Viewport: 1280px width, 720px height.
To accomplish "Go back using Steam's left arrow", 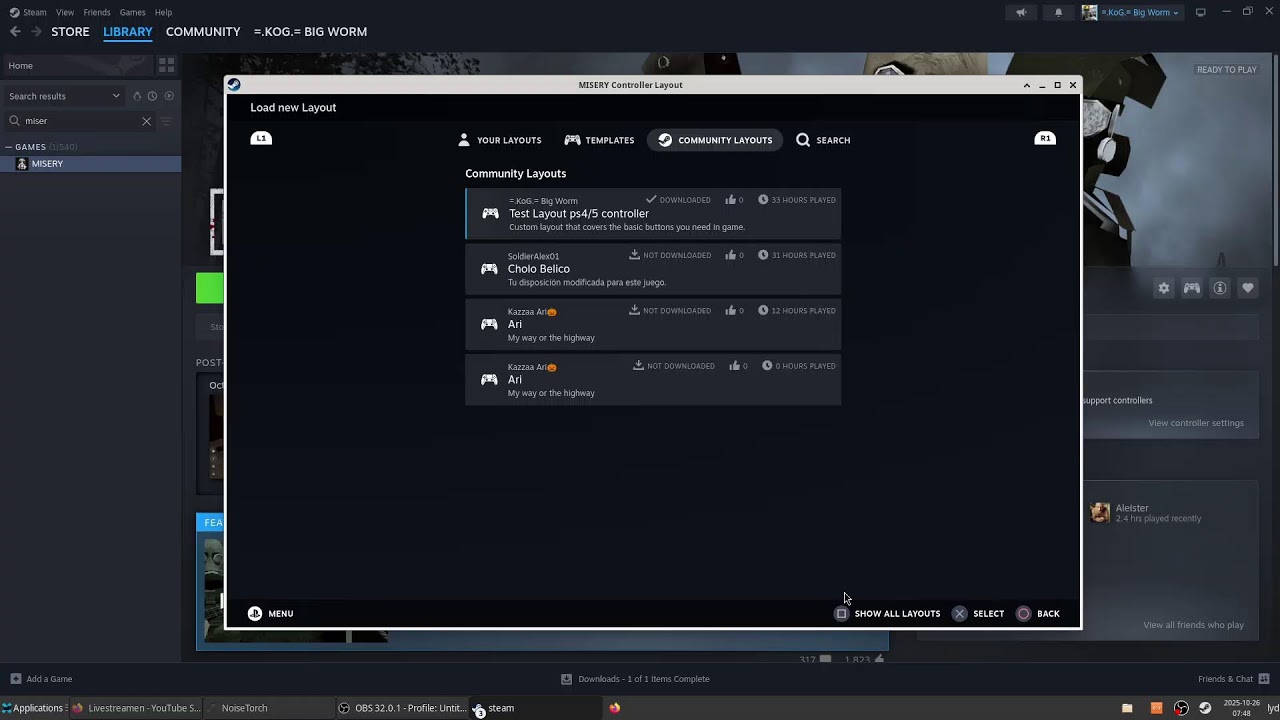I will tap(15, 32).
